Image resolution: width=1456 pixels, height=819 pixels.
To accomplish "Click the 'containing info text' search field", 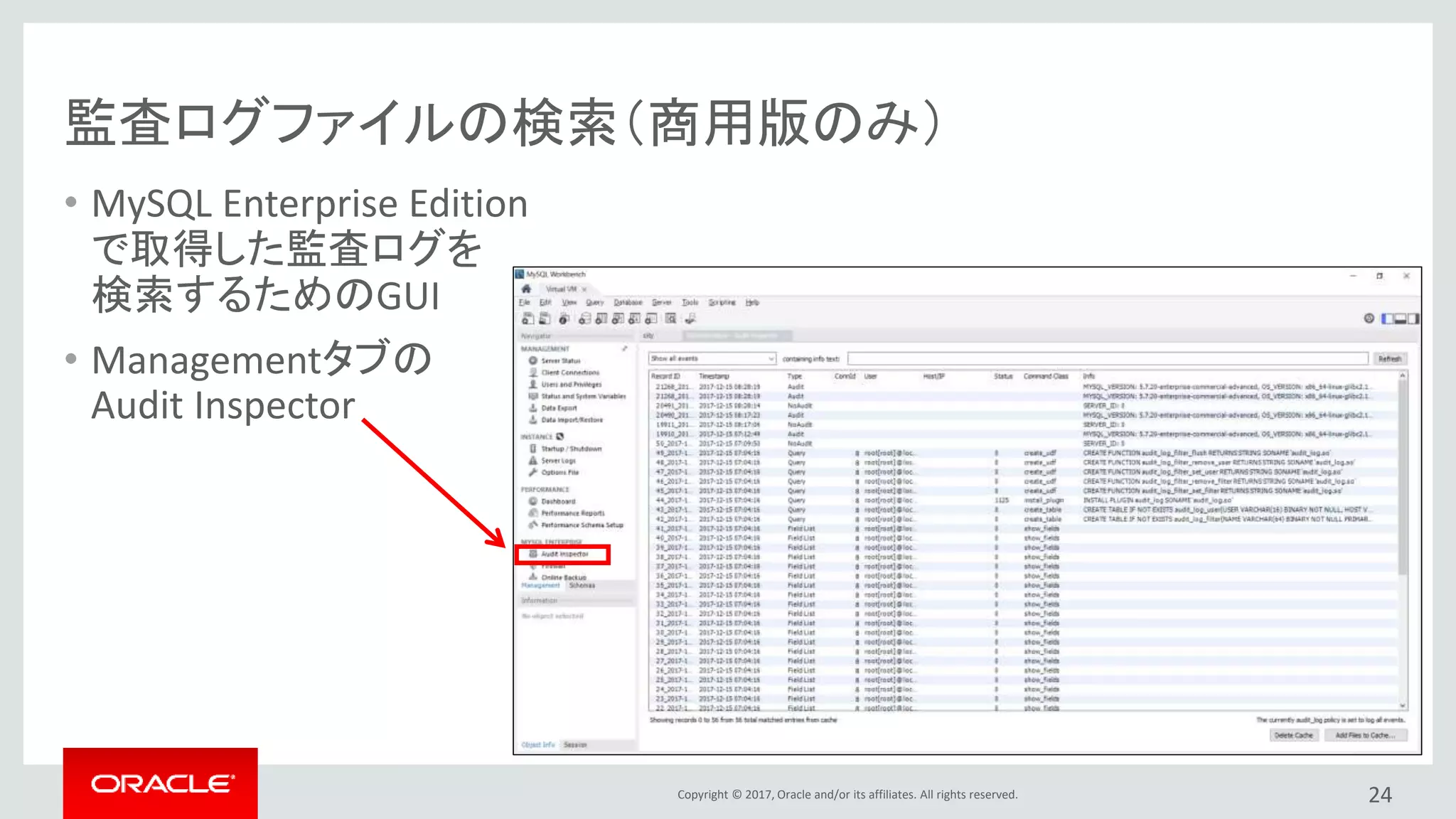I will tap(1108, 359).
